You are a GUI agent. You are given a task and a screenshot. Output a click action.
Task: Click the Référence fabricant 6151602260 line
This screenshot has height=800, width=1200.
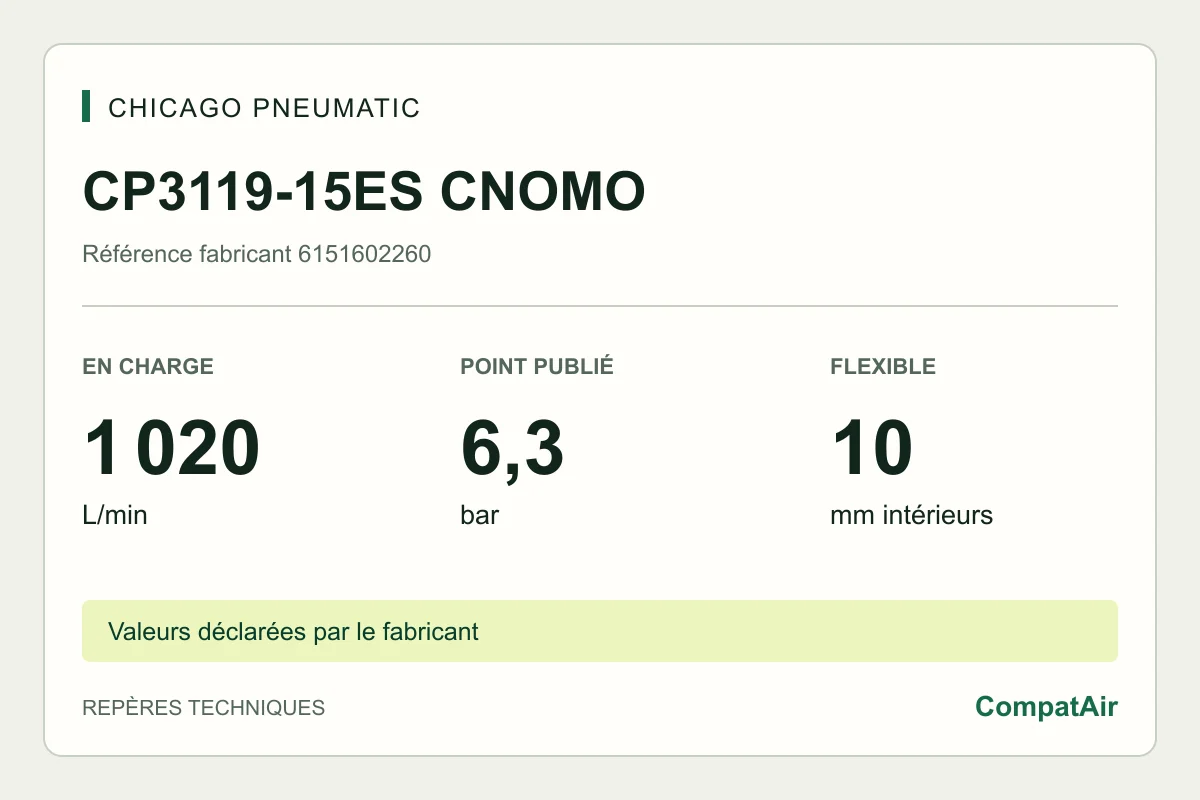click(257, 254)
